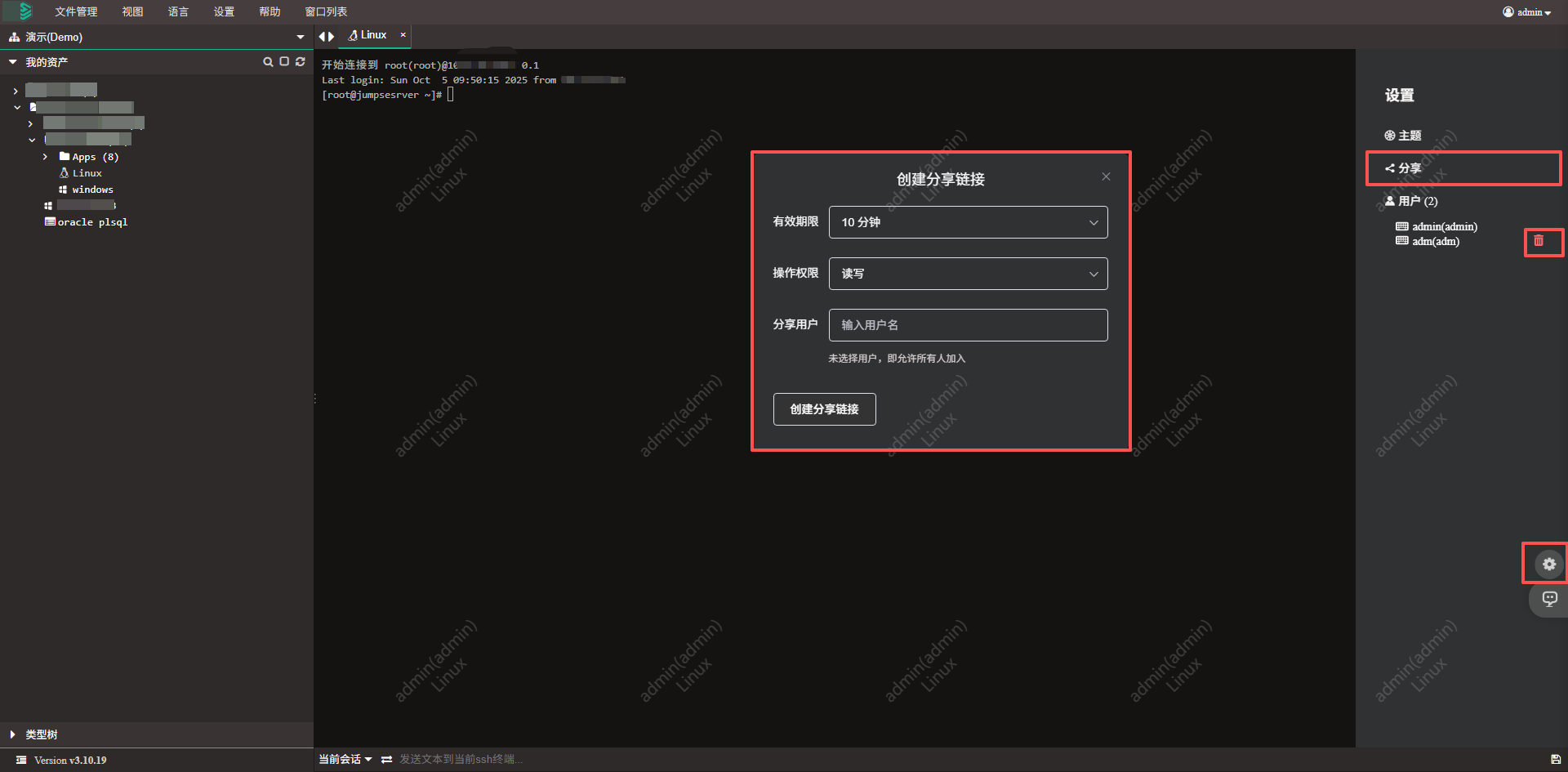Expand the Apps (8) folder
This screenshot has width=1568, height=772.
(46, 157)
